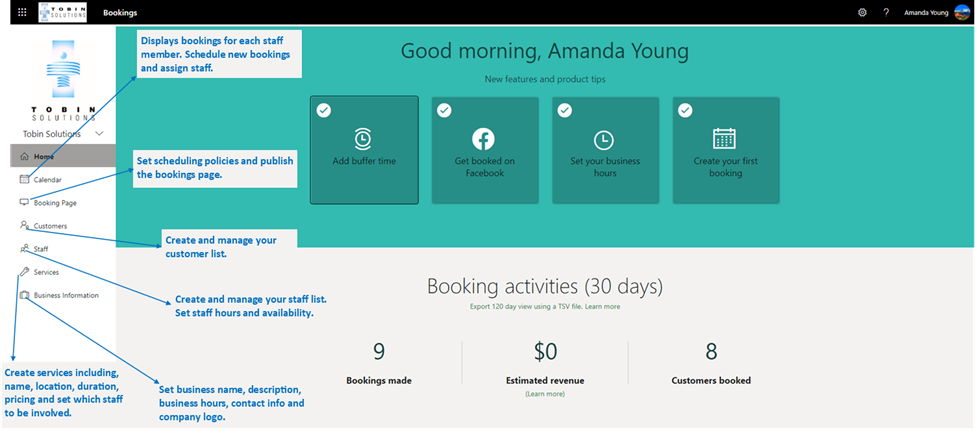Toggle checkmark on Set your business hours card
The image size is (975, 430).
point(565,111)
